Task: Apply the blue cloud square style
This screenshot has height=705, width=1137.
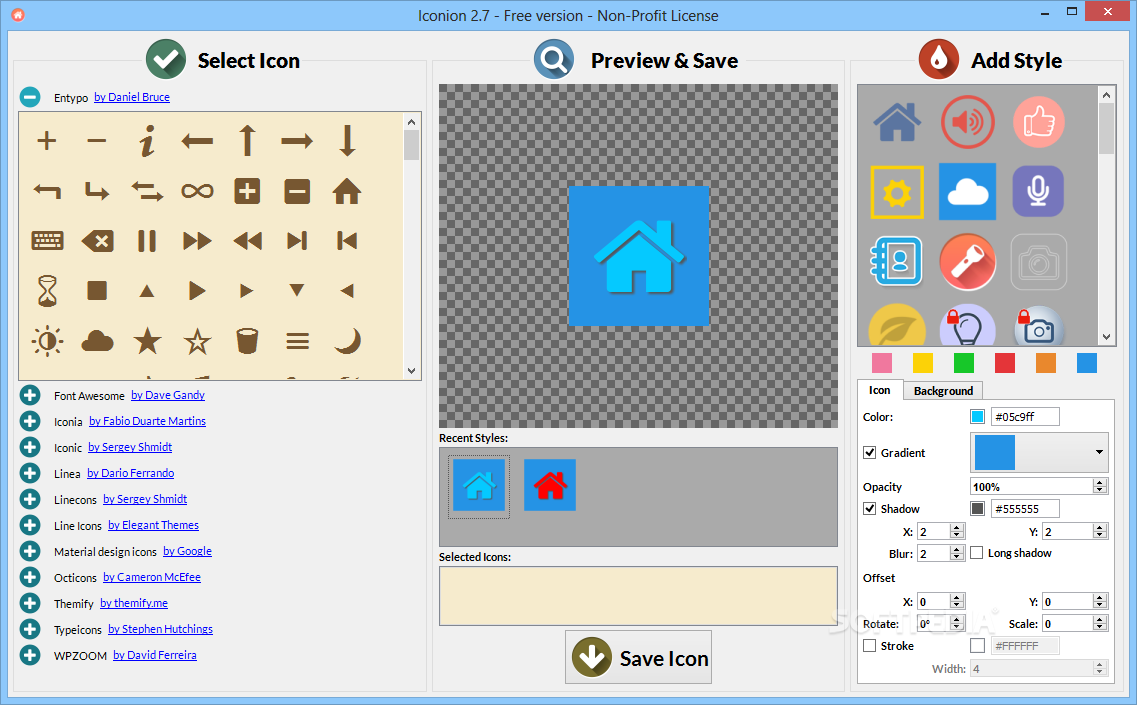Action: coord(967,191)
